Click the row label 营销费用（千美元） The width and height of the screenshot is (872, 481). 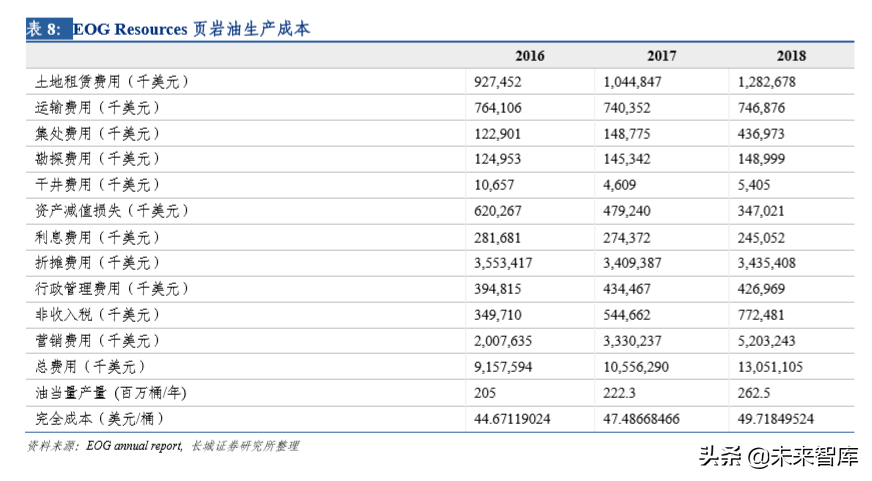pos(98,340)
